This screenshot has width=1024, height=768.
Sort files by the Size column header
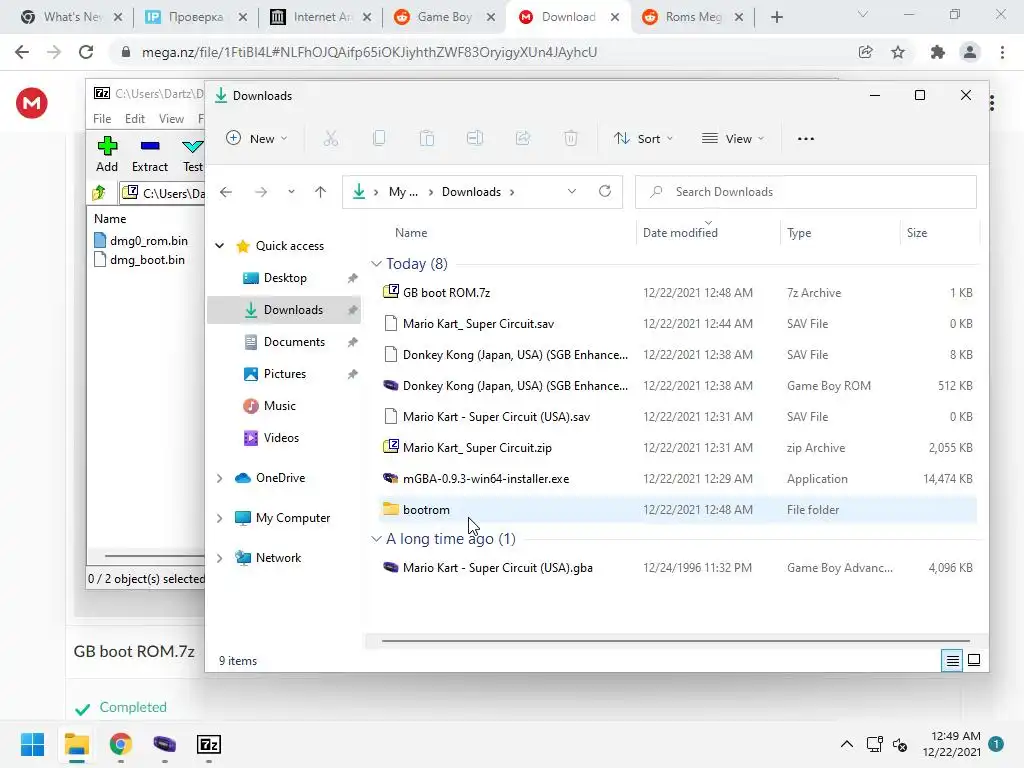[x=917, y=233]
